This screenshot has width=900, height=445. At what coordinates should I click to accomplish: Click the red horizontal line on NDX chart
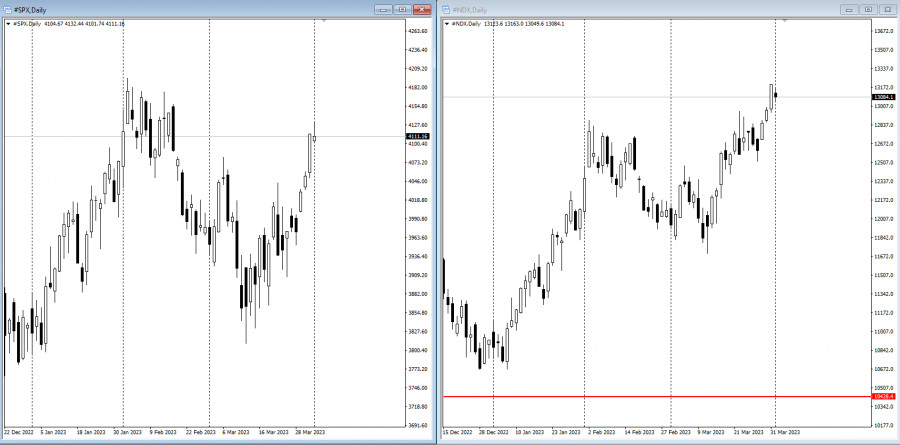click(657, 396)
